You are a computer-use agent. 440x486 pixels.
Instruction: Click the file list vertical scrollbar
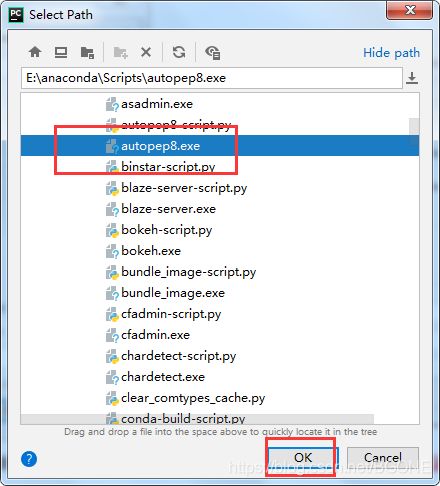click(414, 132)
